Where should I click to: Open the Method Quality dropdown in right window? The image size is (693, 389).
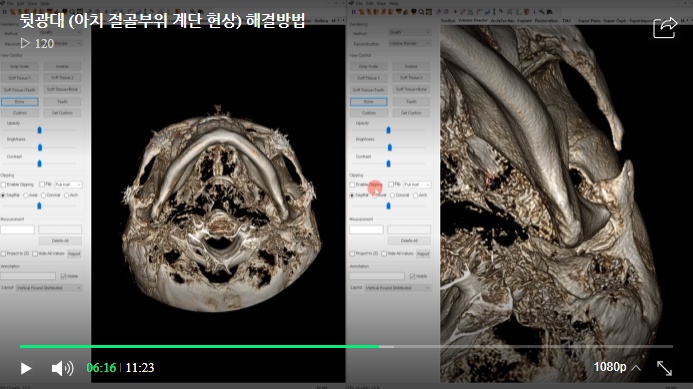(x=410, y=32)
